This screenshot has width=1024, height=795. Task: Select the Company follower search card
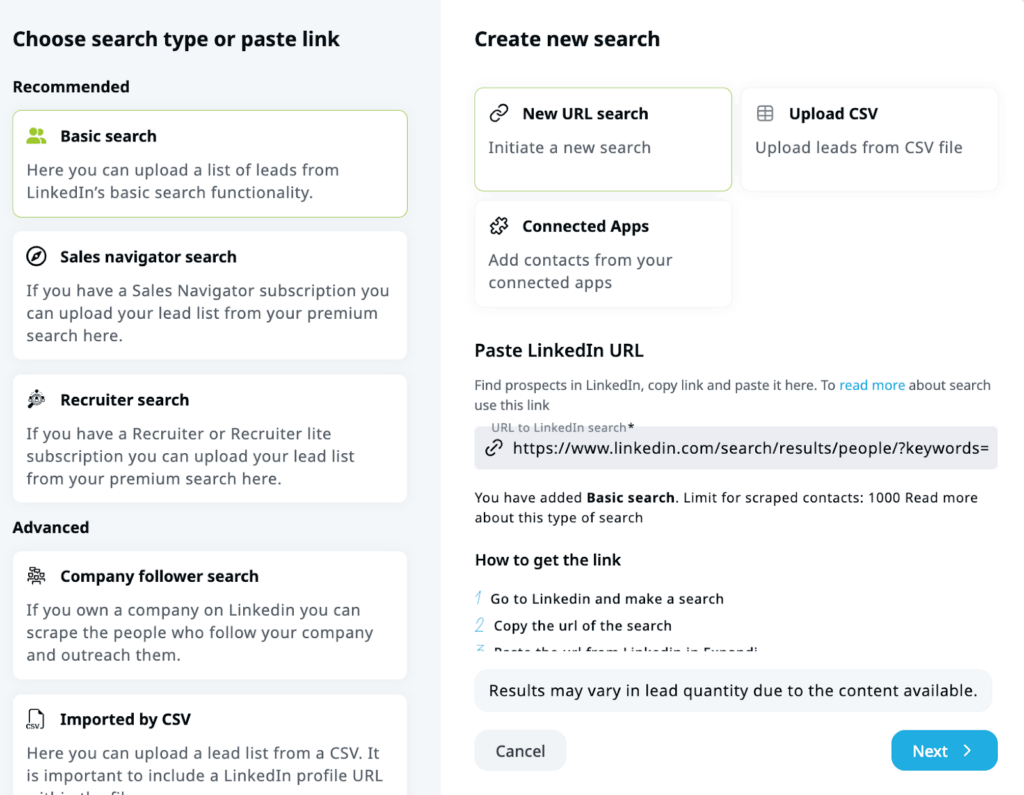tap(209, 615)
